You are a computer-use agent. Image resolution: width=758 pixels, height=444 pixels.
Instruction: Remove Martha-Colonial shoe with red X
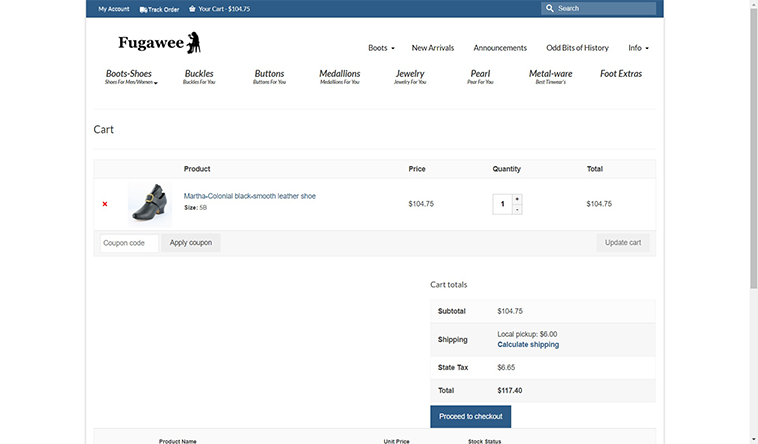(105, 204)
